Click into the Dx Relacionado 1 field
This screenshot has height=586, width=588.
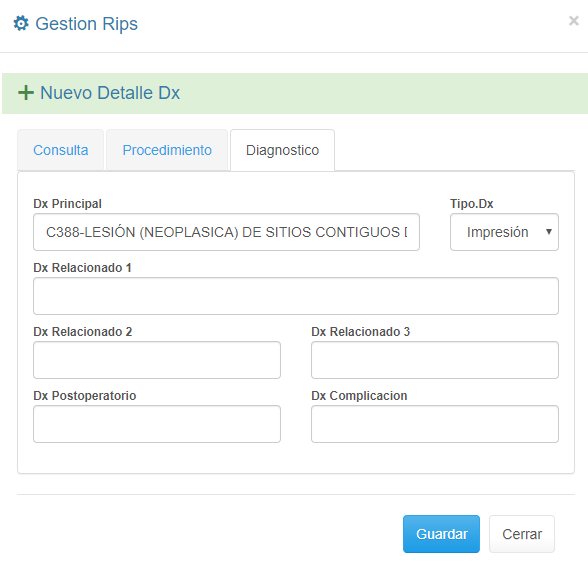pos(296,296)
